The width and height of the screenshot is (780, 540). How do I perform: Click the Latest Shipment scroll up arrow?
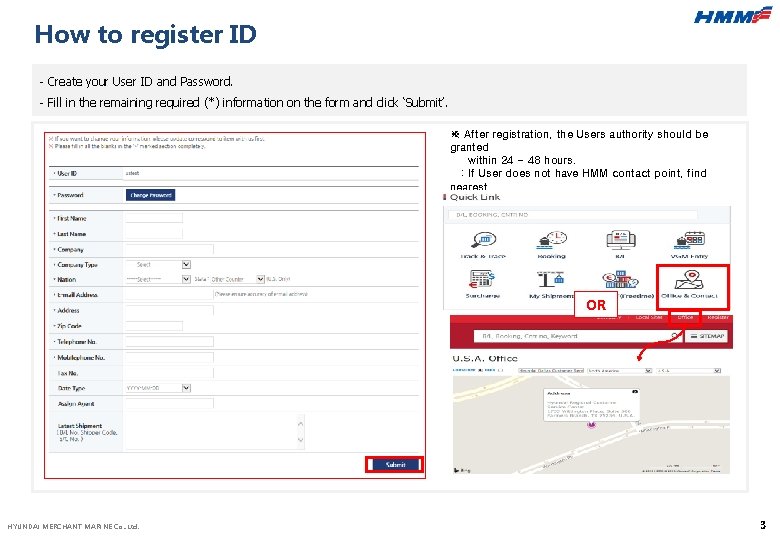[300, 424]
